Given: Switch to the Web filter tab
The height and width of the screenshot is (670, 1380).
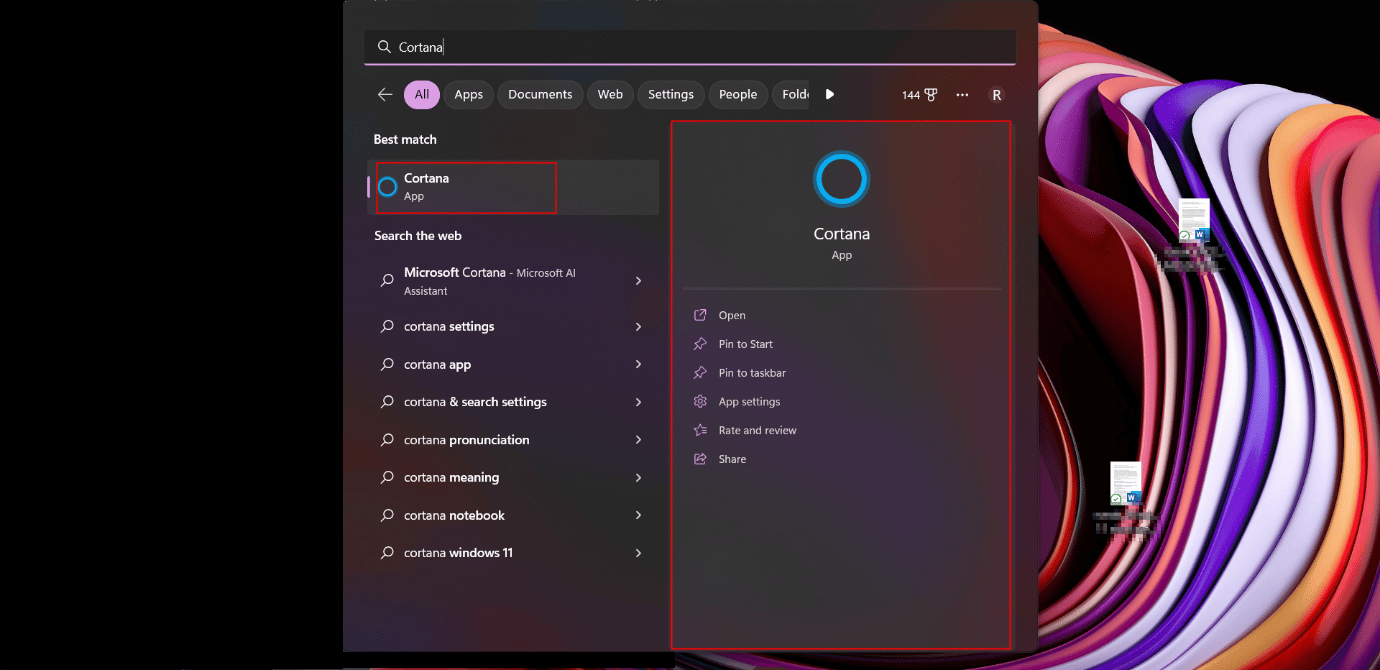Looking at the screenshot, I should 610,95.
